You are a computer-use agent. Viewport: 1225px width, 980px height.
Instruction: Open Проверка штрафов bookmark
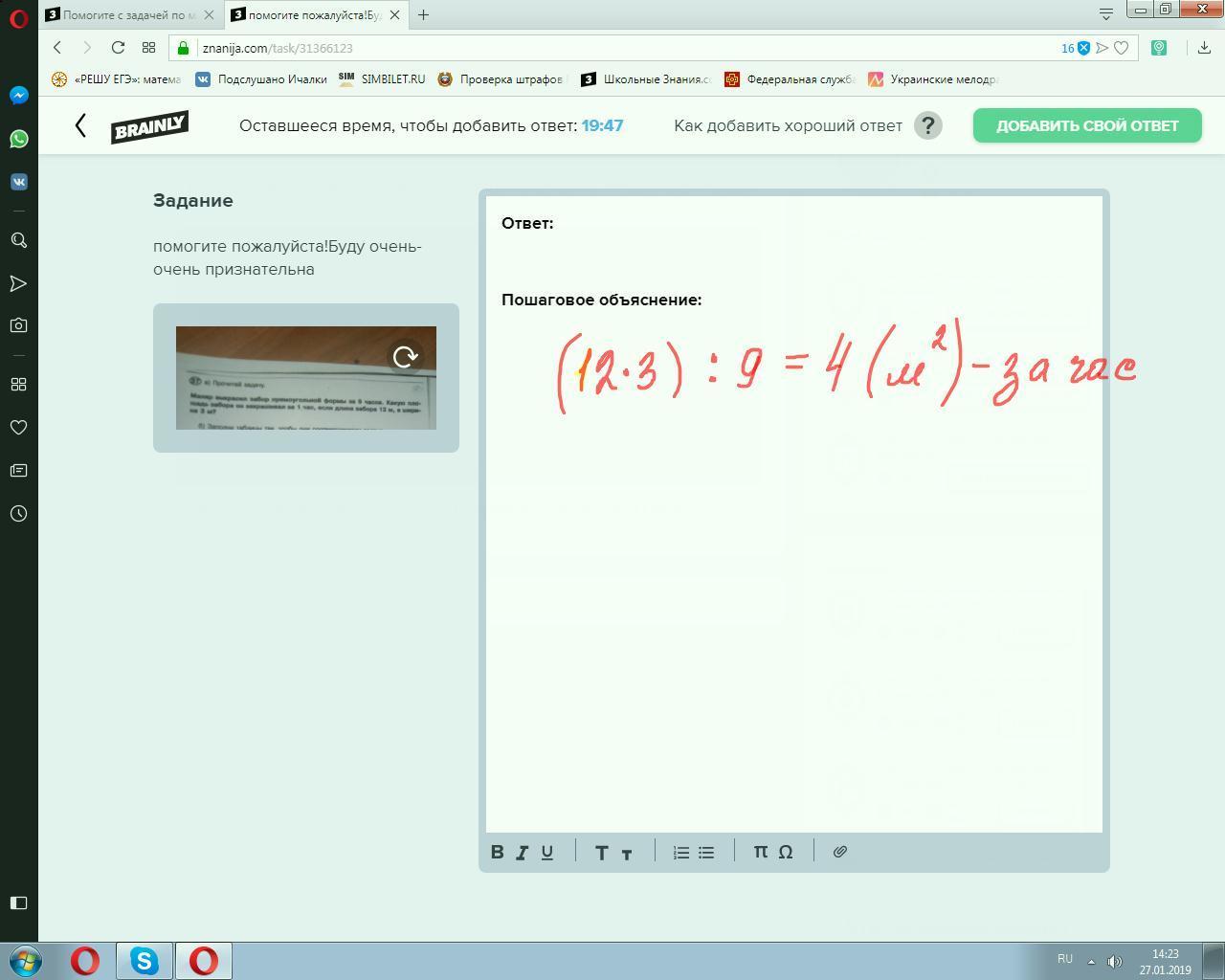pyautogui.click(x=502, y=79)
